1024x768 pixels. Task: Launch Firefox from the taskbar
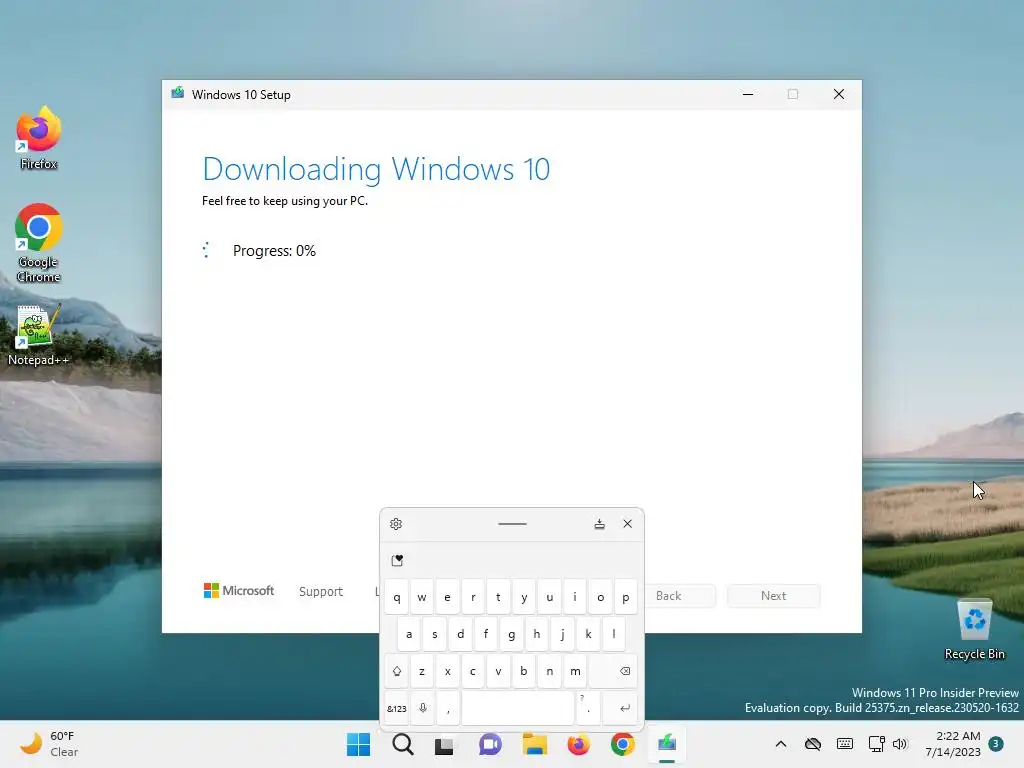(579, 744)
